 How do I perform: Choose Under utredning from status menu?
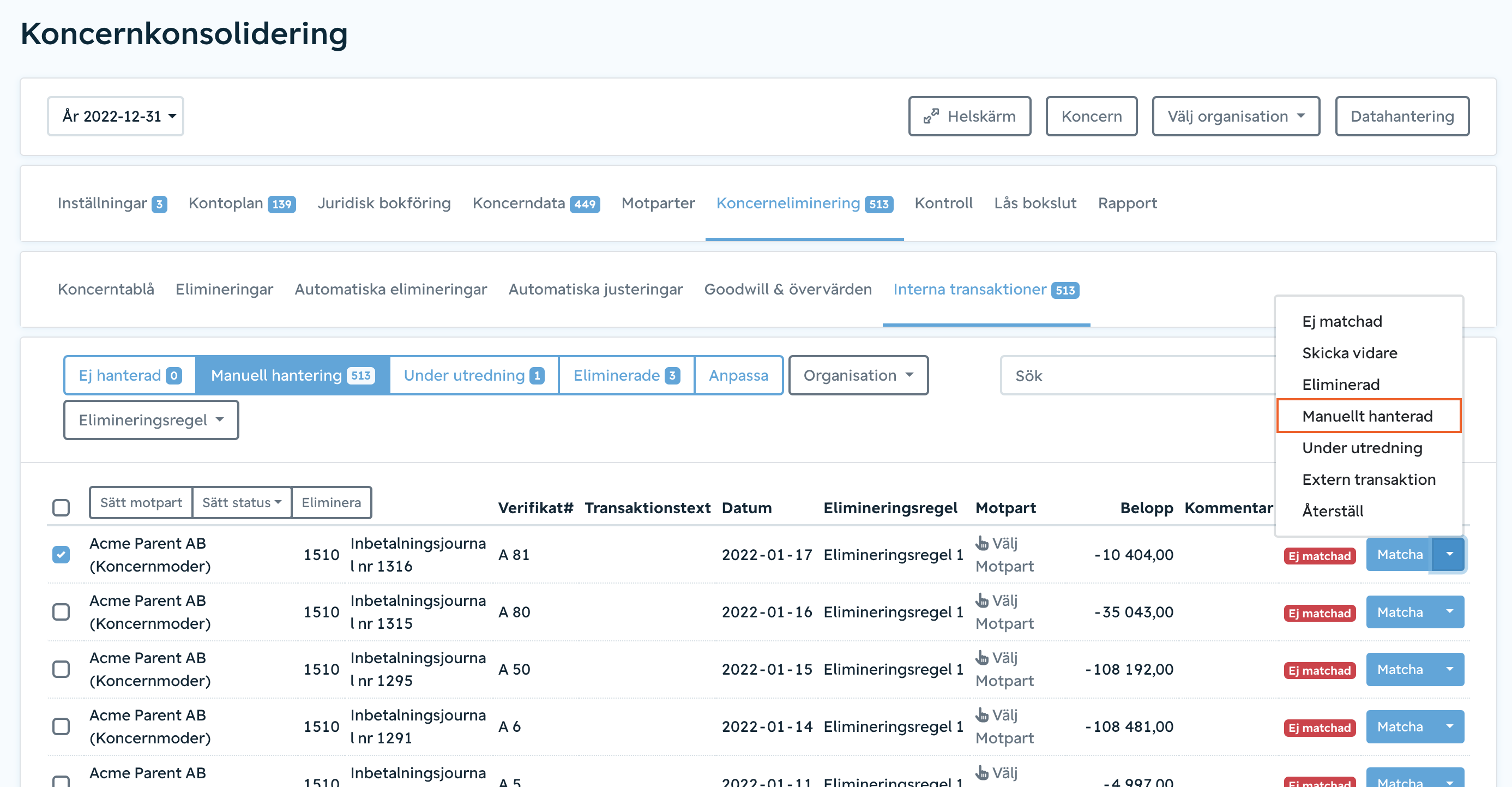[1369, 448]
